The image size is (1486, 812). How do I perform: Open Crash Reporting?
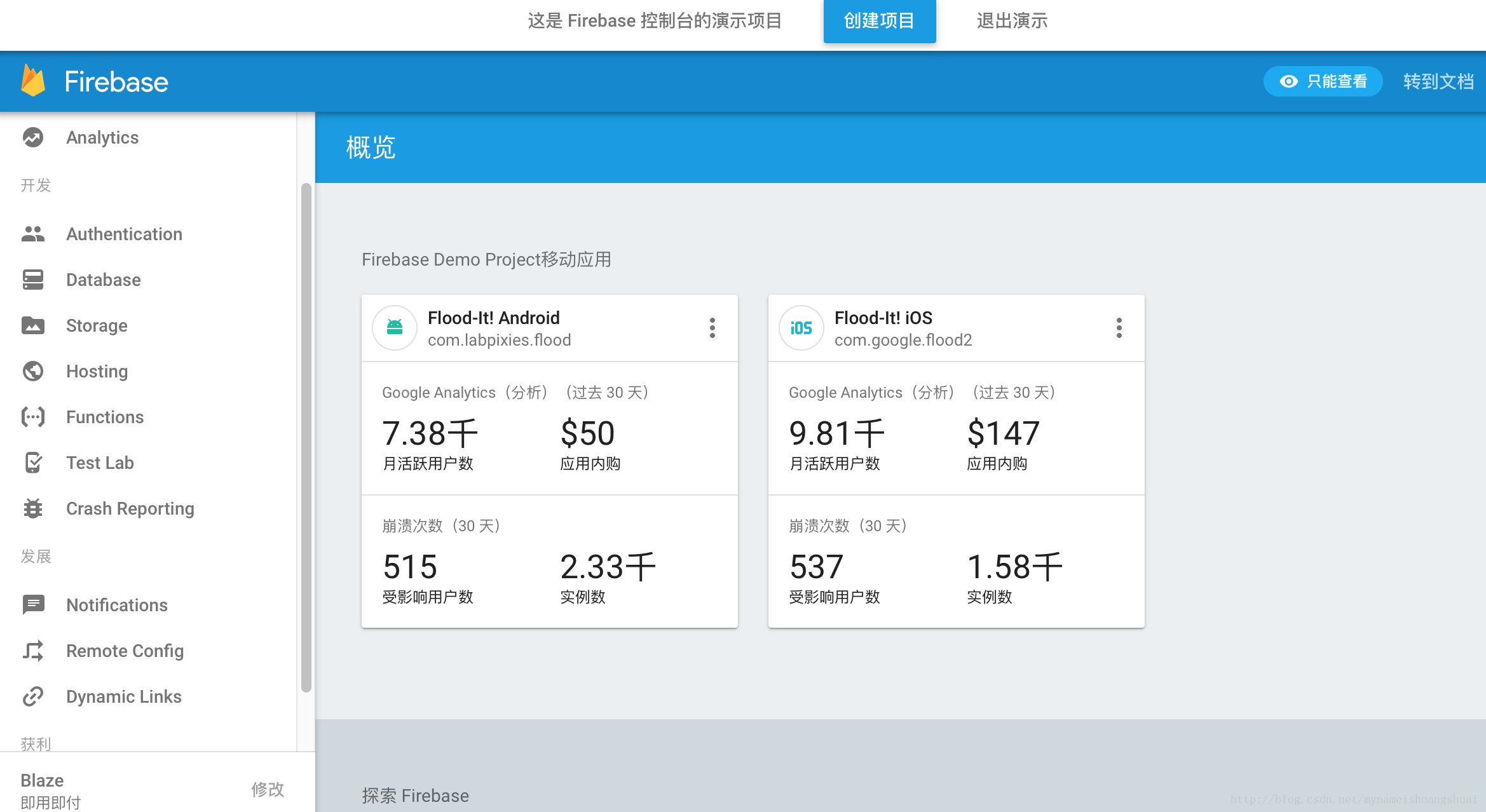point(130,508)
